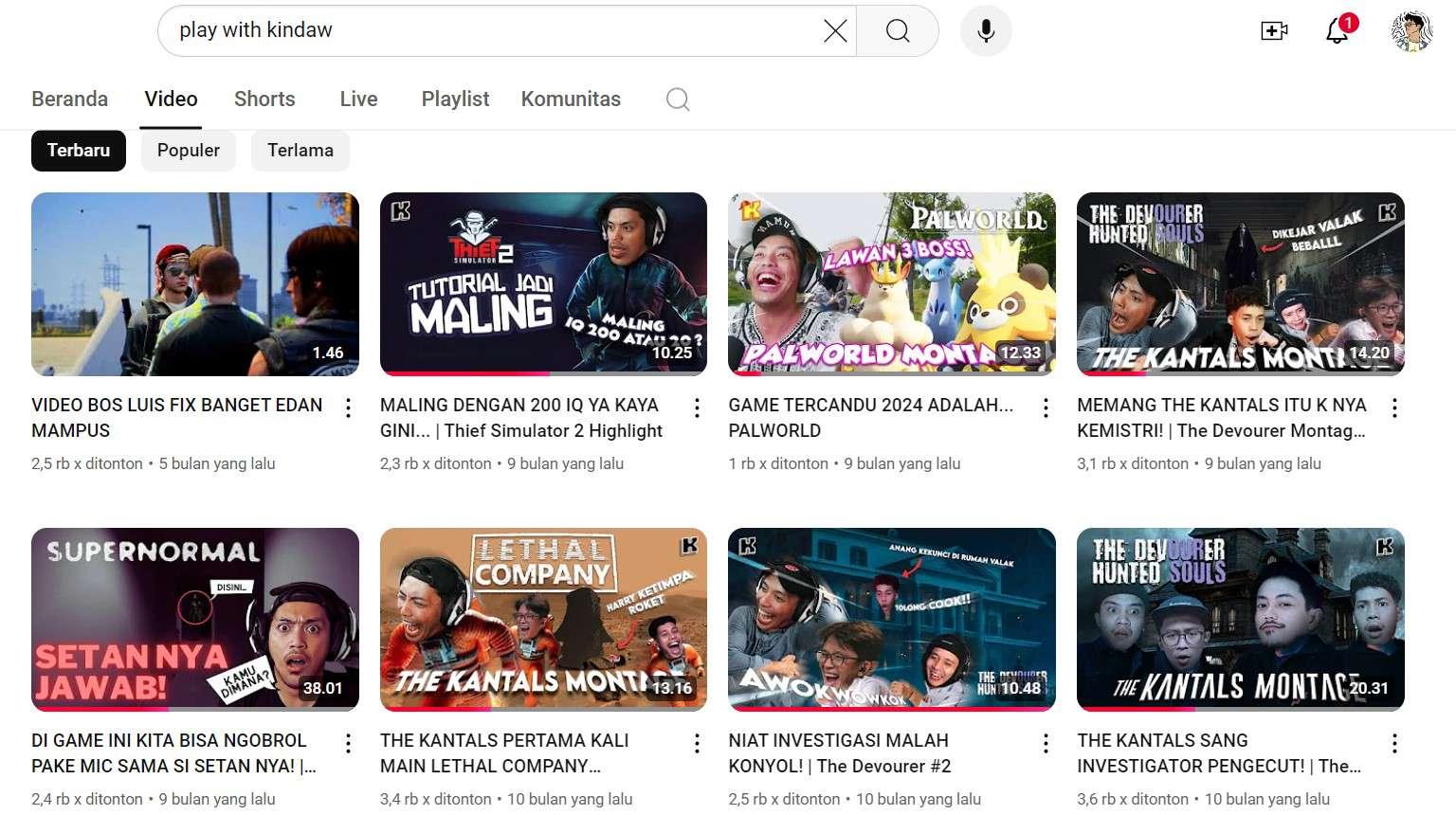Open the notifications bell

pyautogui.click(x=1338, y=29)
